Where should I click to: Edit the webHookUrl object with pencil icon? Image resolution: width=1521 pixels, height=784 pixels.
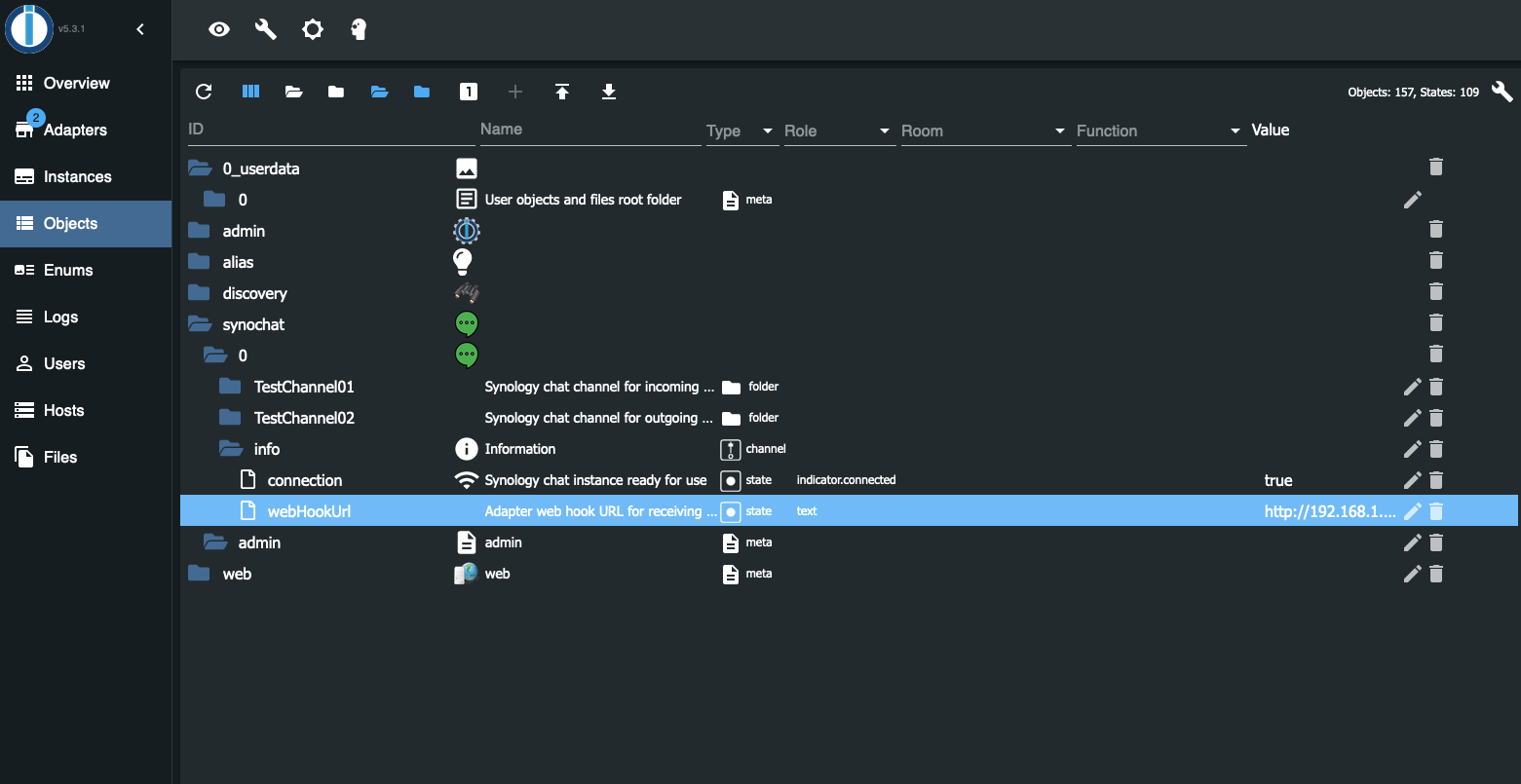tap(1412, 511)
